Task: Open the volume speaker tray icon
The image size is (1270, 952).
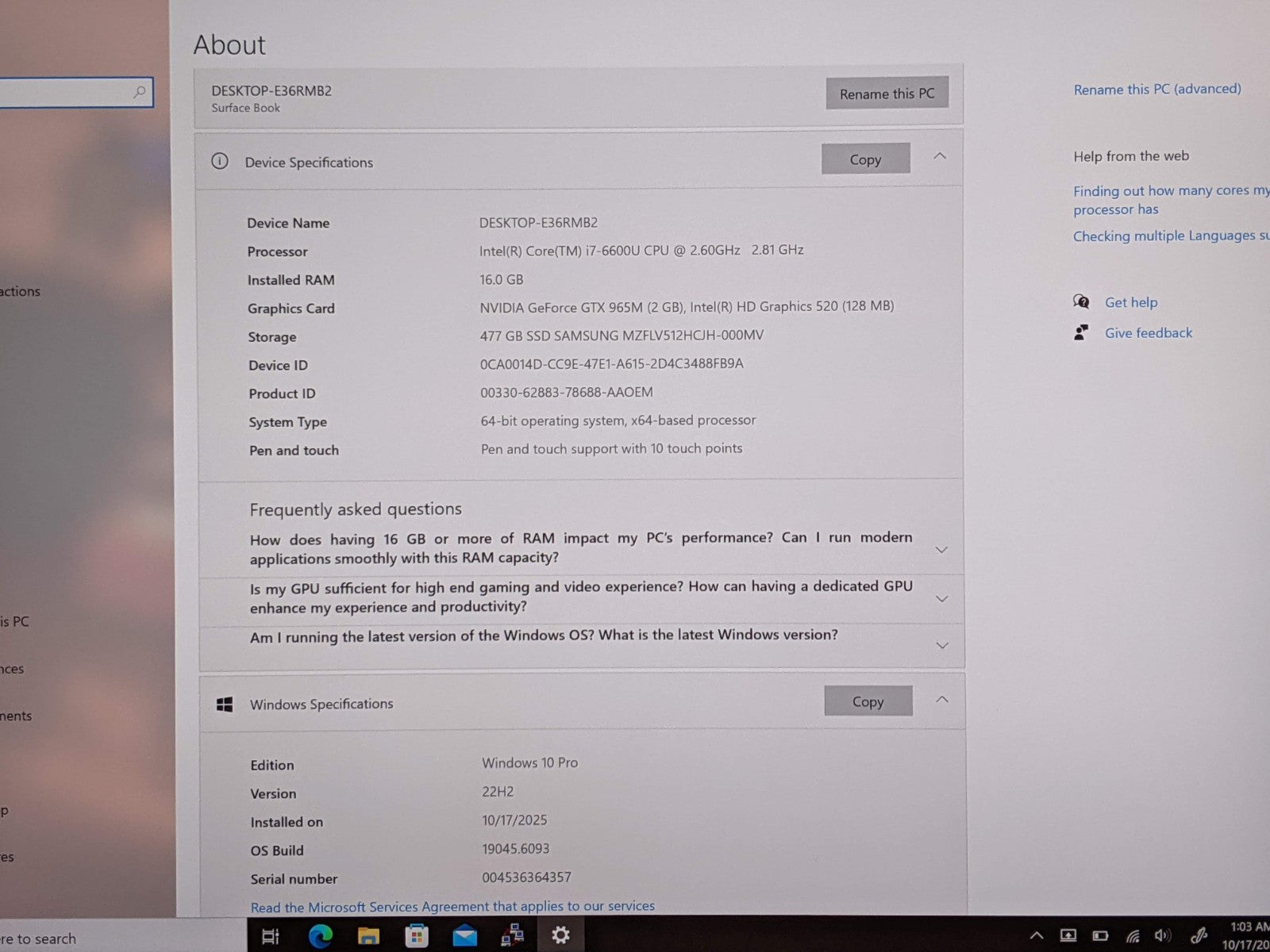Action: click(x=1163, y=936)
